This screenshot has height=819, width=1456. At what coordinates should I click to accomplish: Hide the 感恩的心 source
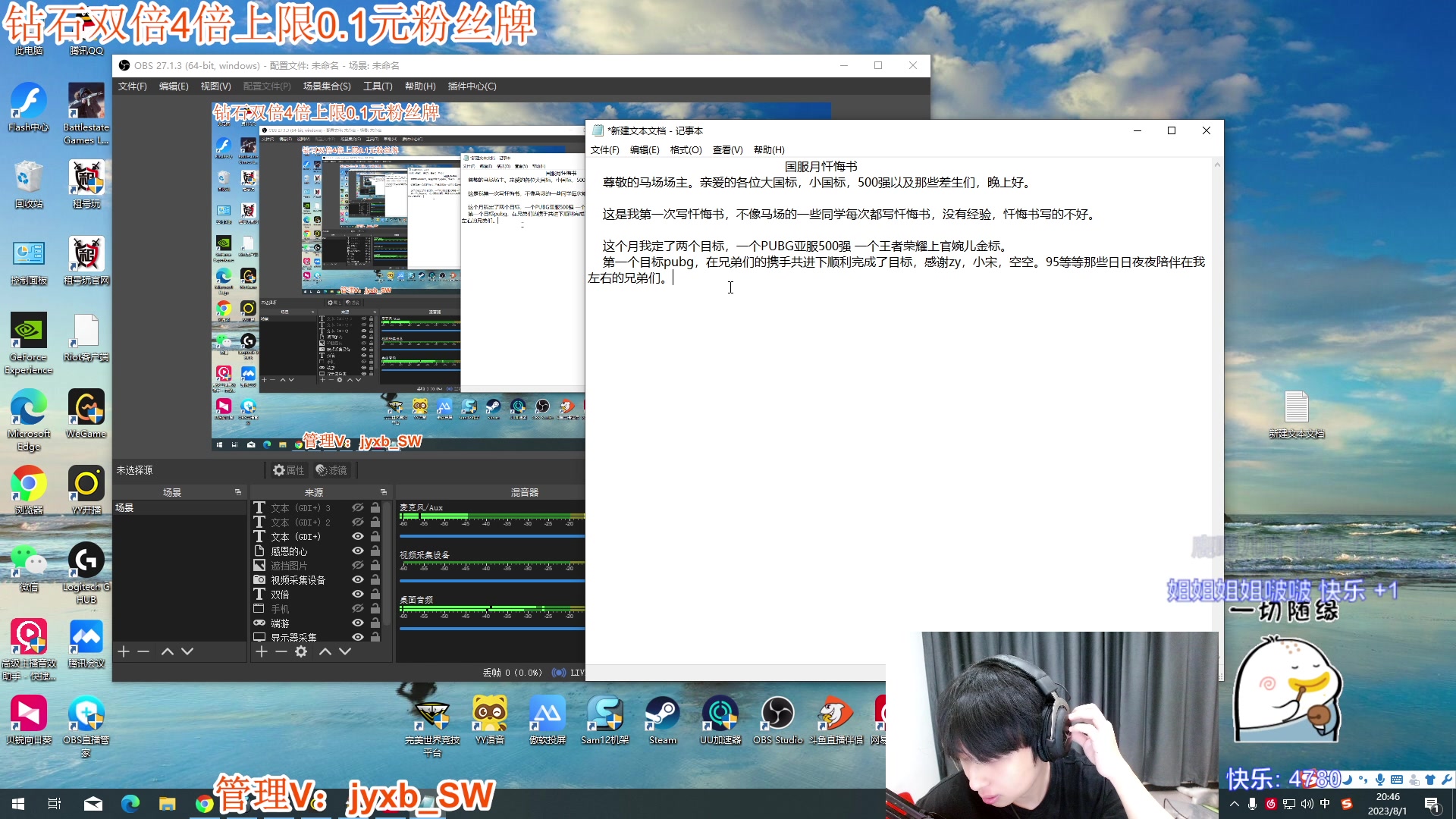pos(358,551)
